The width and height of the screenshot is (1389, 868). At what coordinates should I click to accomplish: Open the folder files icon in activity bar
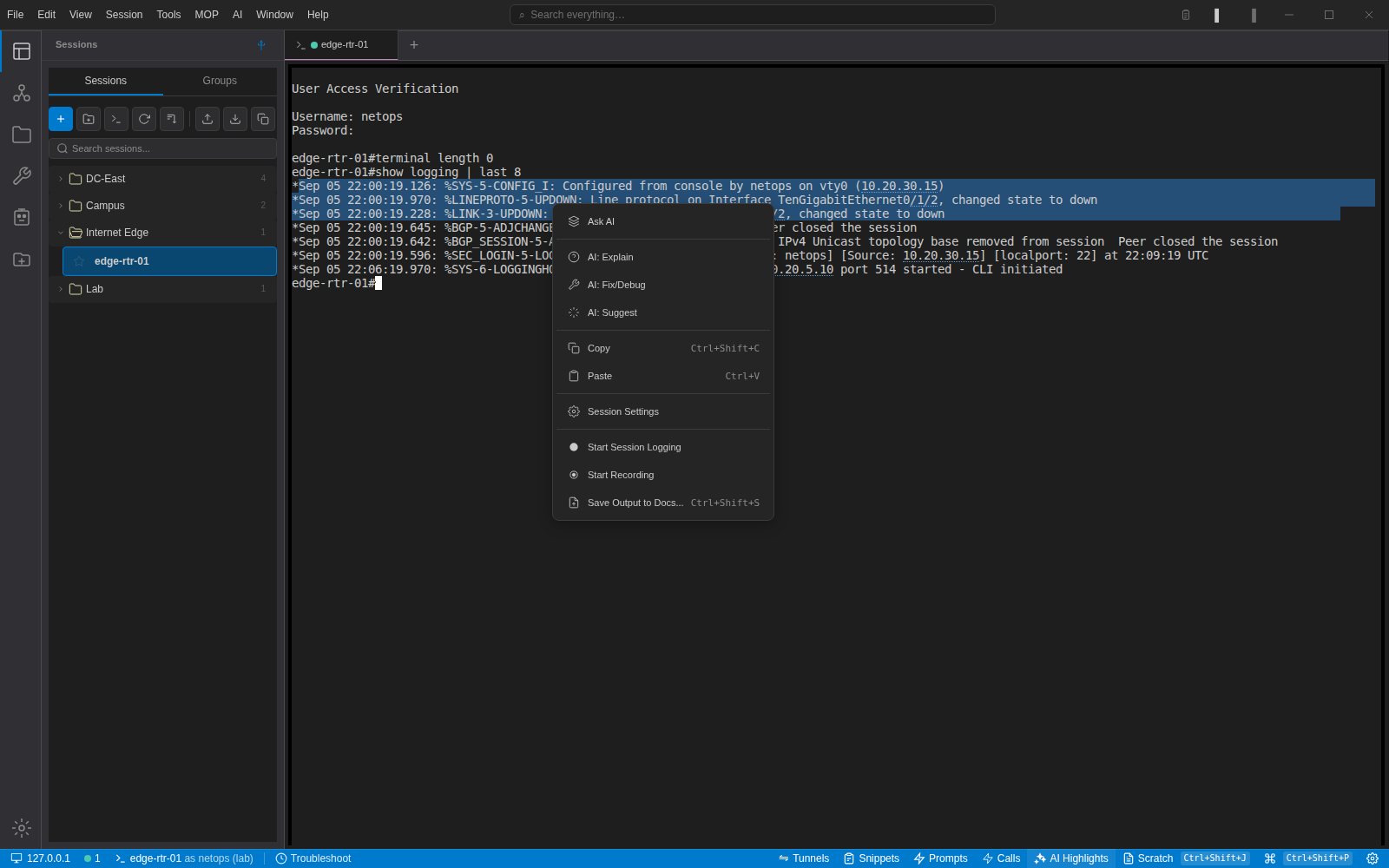coord(22,135)
